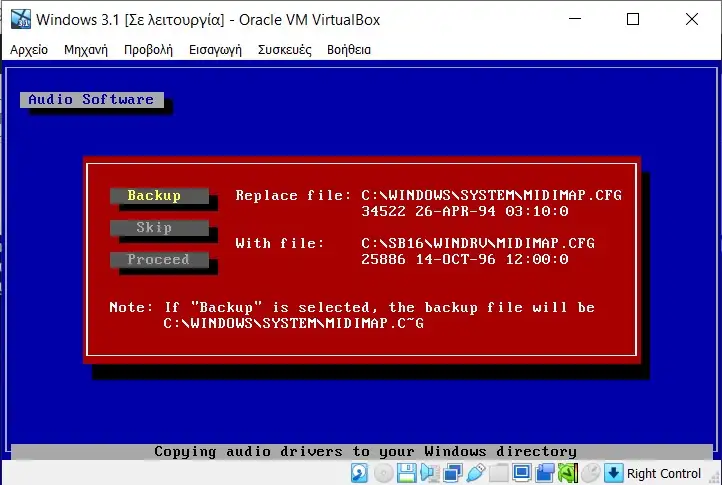Click the optical disc drive status icon

[x=383, y=473]
